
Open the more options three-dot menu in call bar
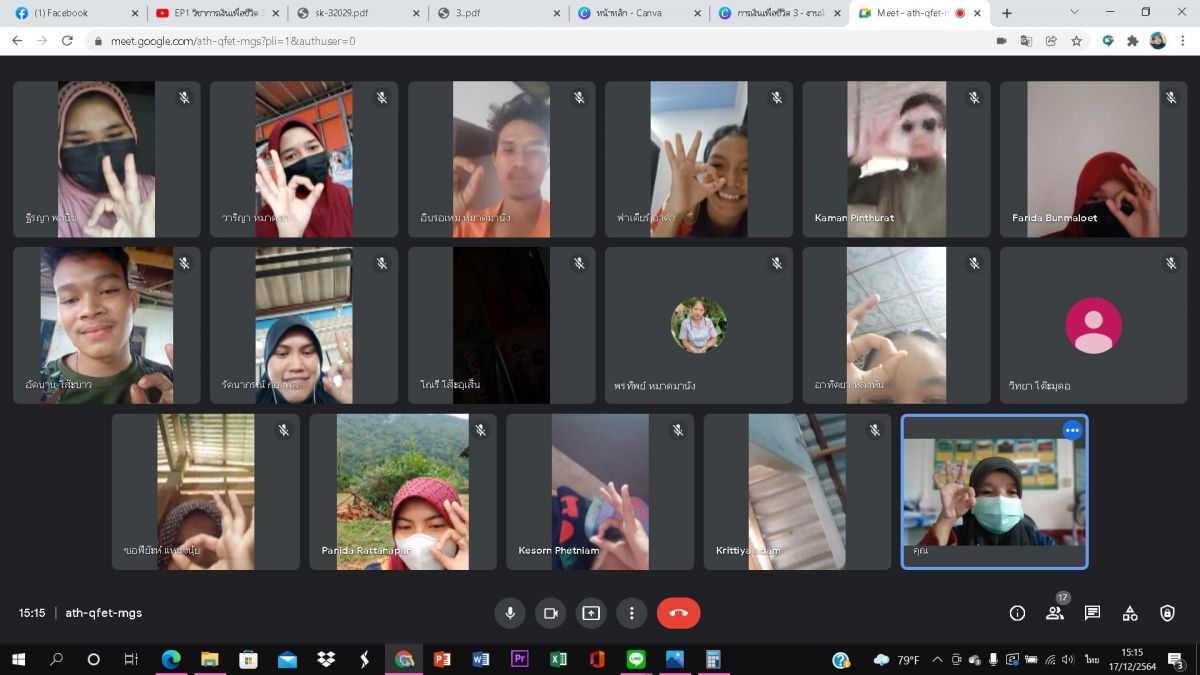click(631, 613)
